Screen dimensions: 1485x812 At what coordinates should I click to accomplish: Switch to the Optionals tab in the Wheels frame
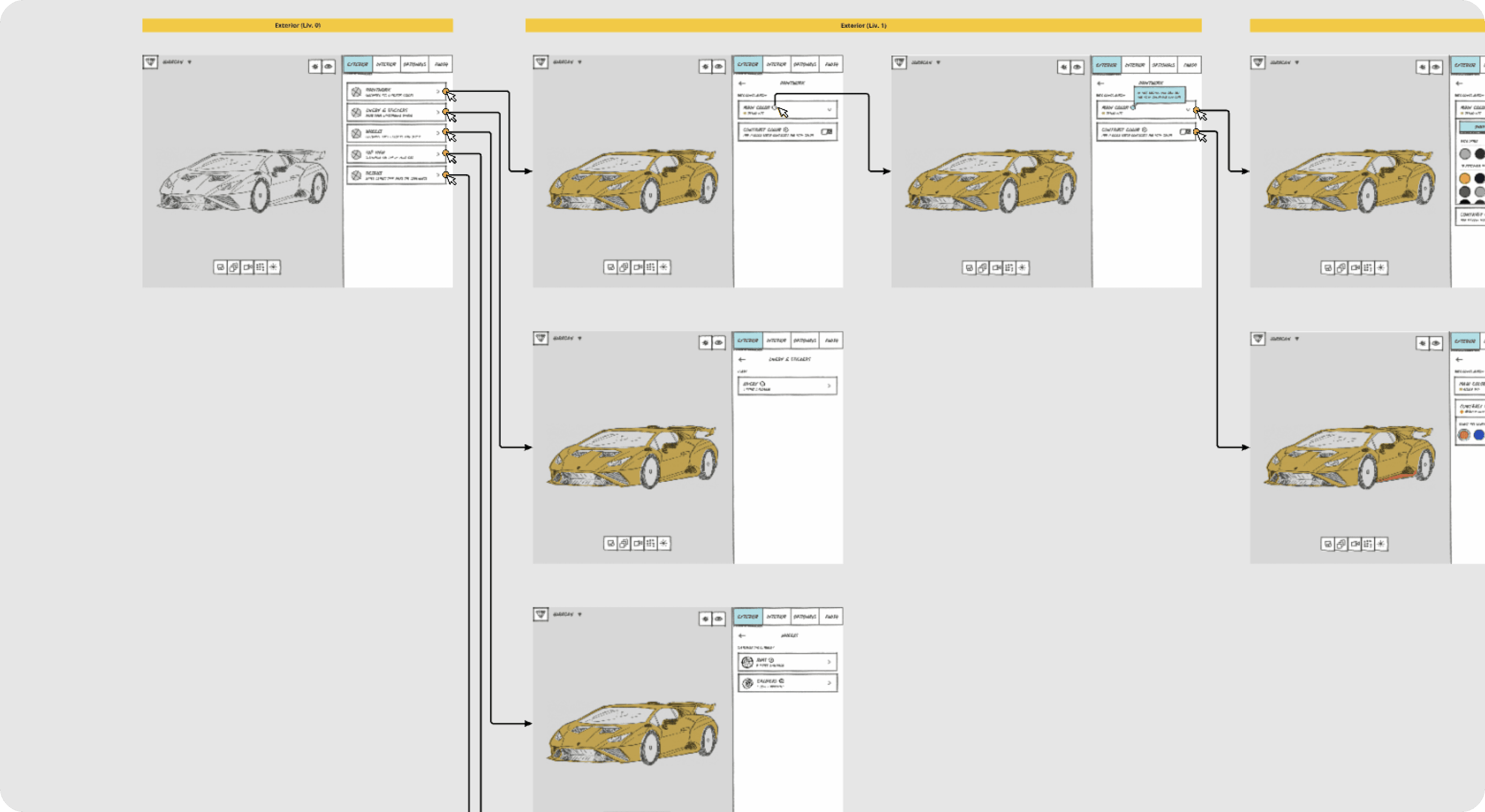(804, 617)
